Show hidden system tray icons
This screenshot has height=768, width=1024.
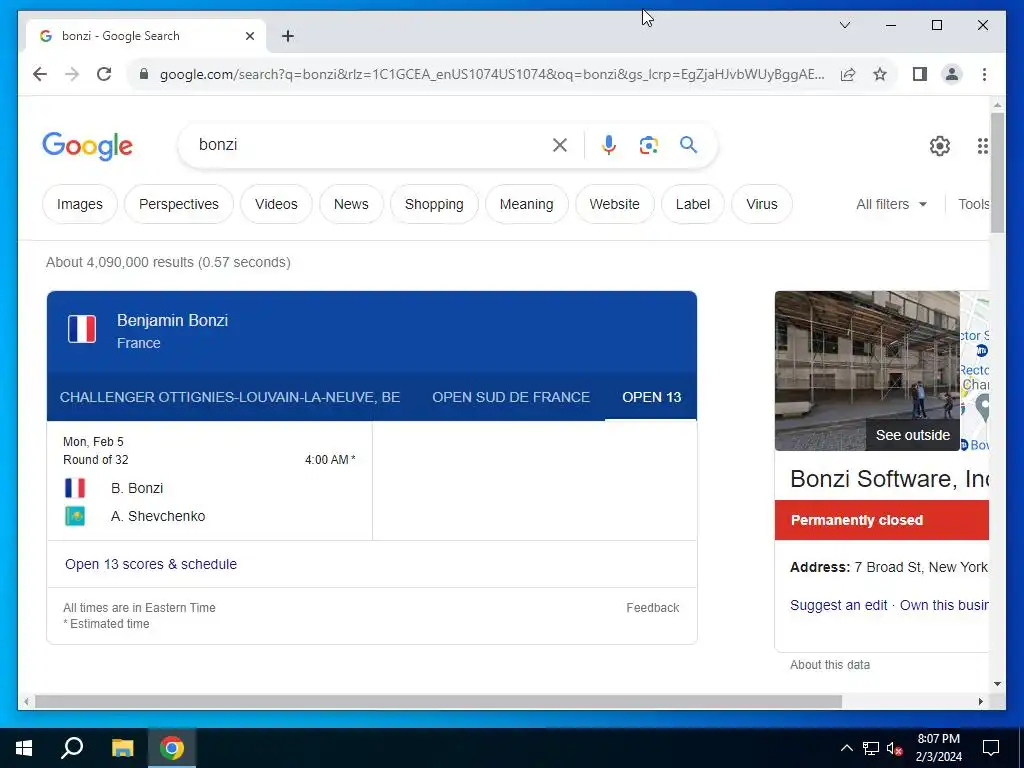point(846,748)
